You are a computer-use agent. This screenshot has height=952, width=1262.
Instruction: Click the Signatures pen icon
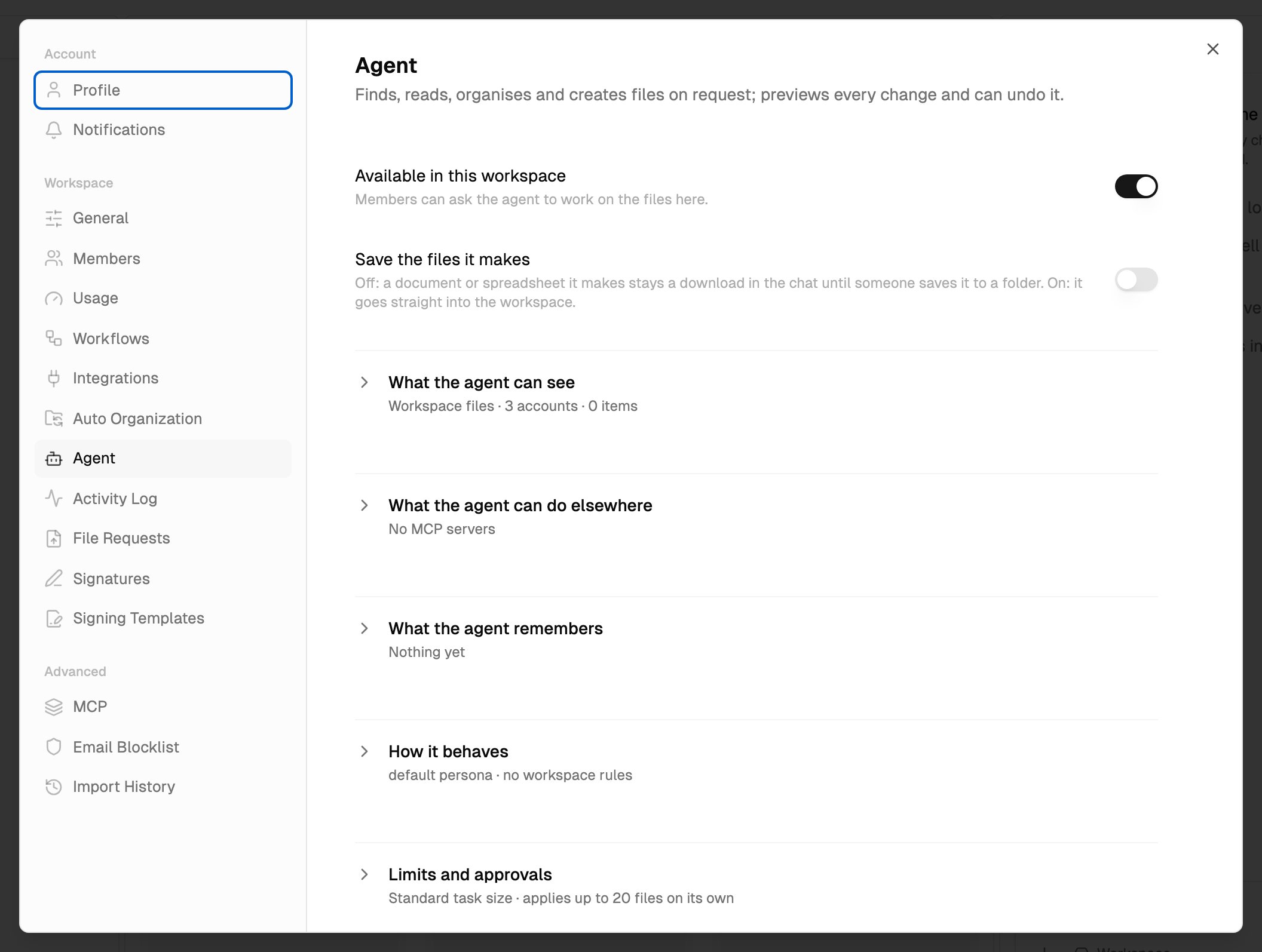coord(54,579)
